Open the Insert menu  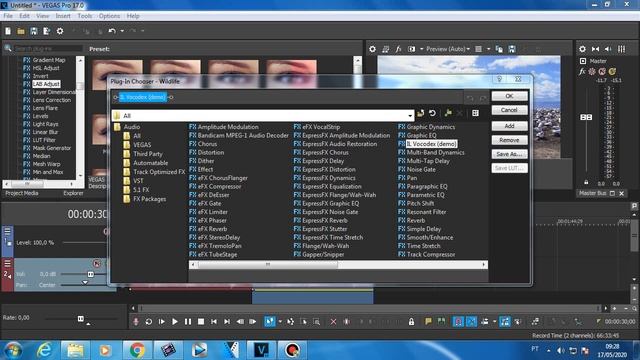click(63, 16)
